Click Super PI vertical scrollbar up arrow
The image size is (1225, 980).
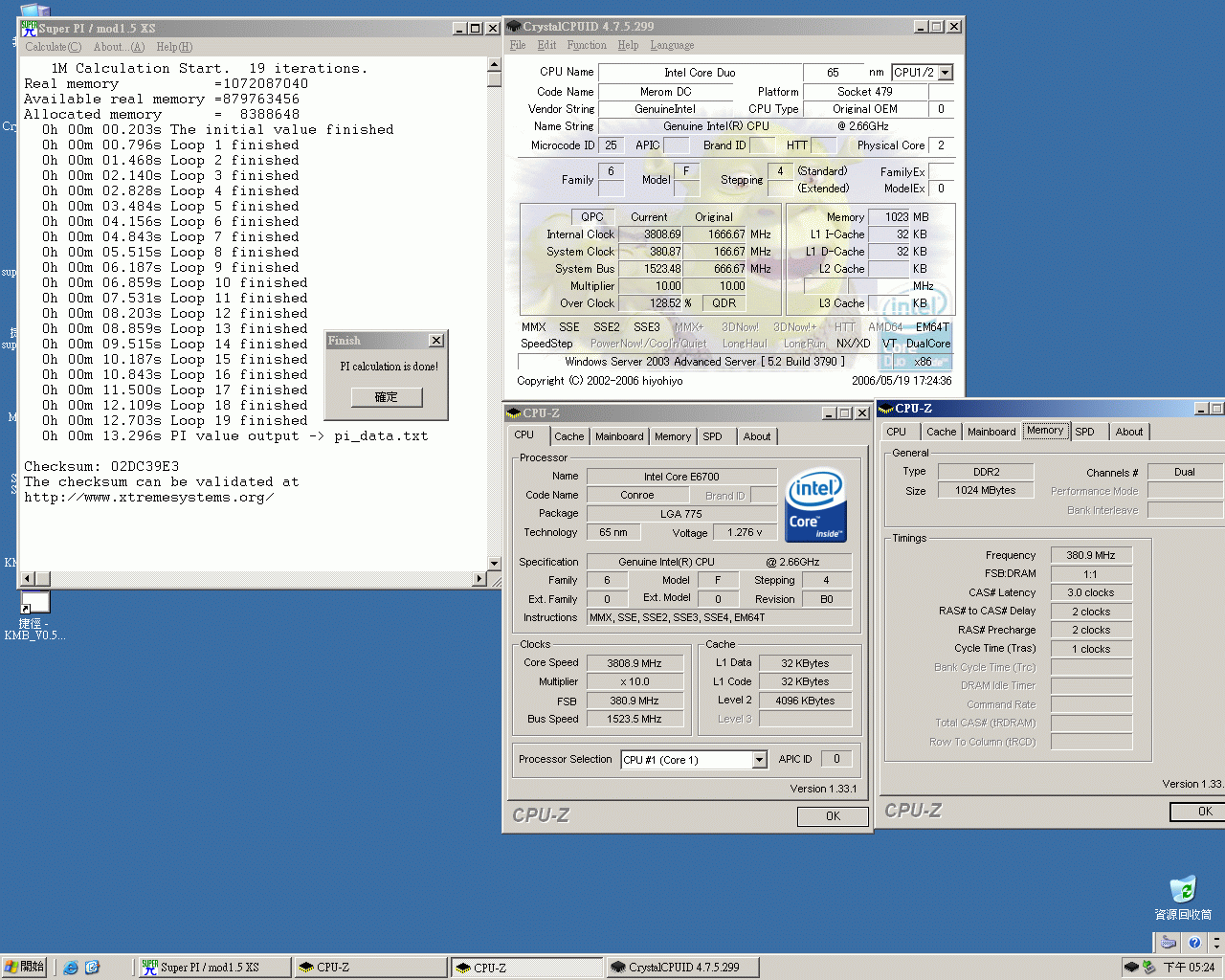494,65
